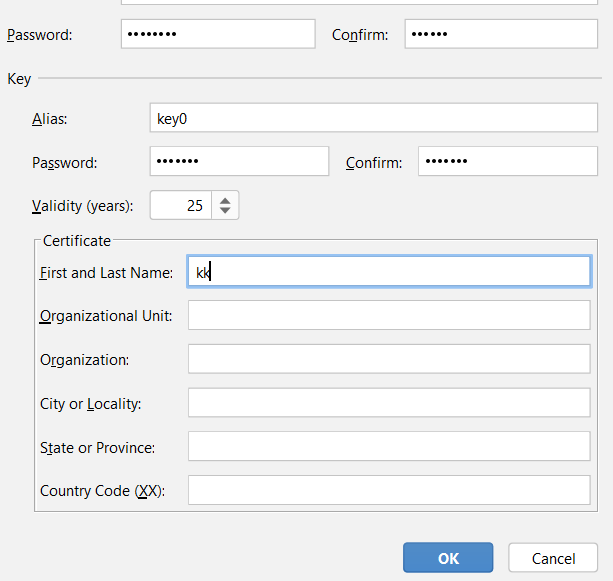Focus the Validity years number field

point(181,205)
